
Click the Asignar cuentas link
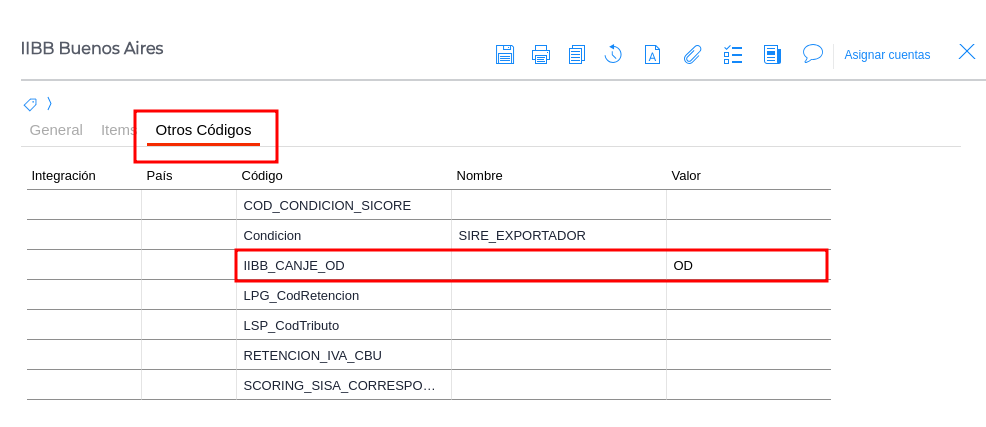tap(887, 55)
